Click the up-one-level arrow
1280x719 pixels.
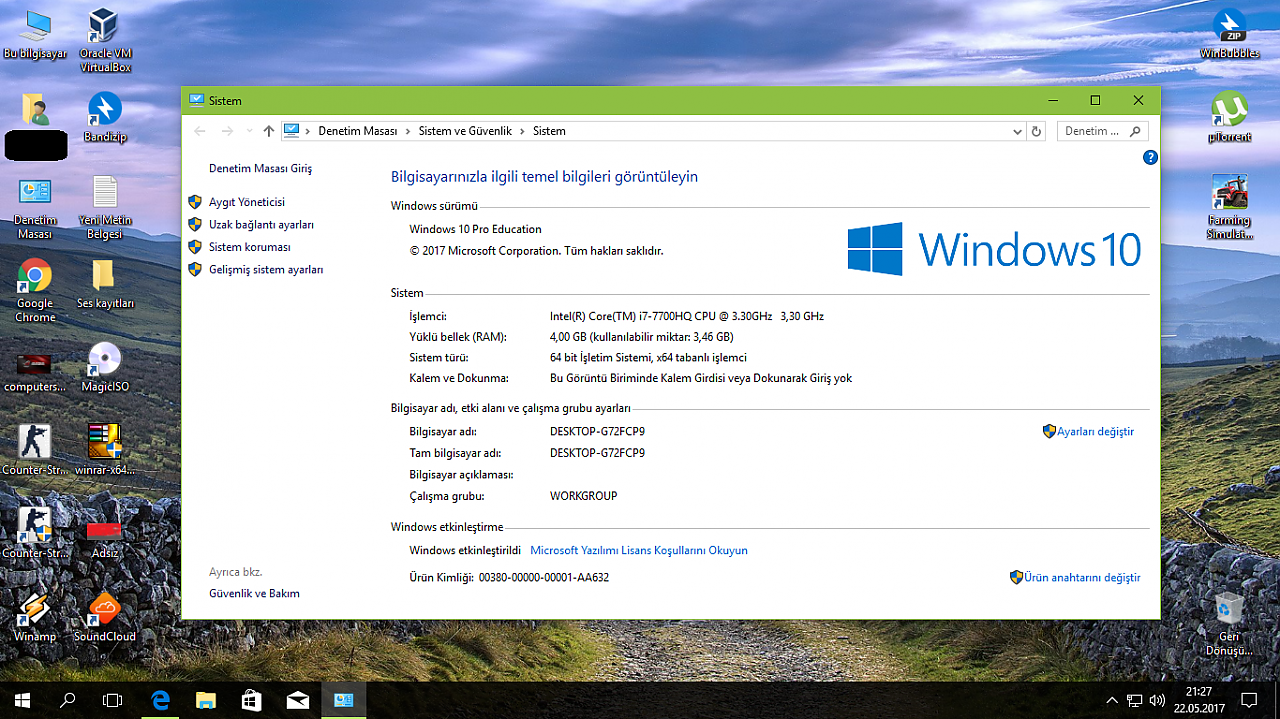268,131
